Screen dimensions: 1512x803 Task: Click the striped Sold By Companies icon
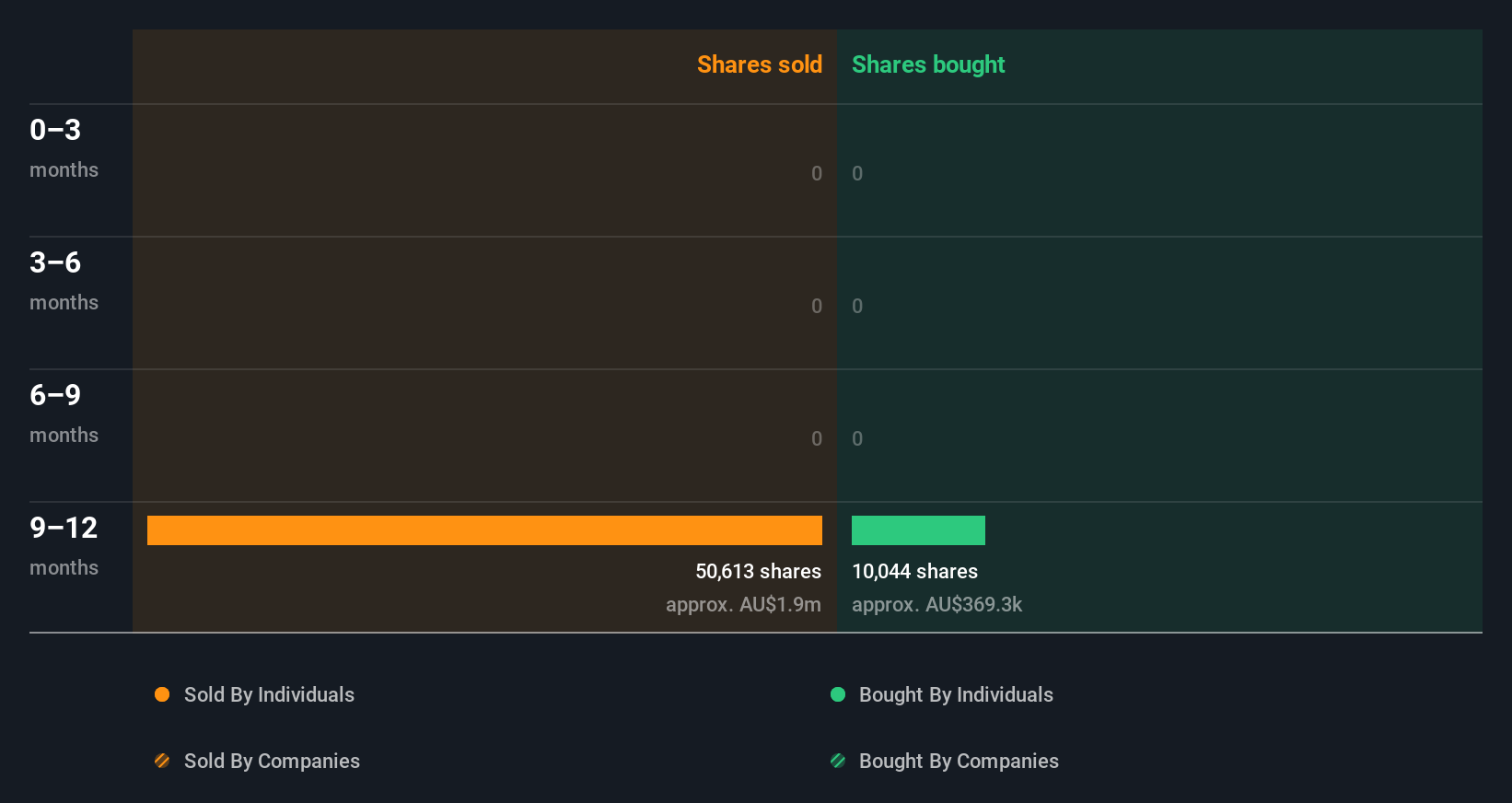click(162, 761)
